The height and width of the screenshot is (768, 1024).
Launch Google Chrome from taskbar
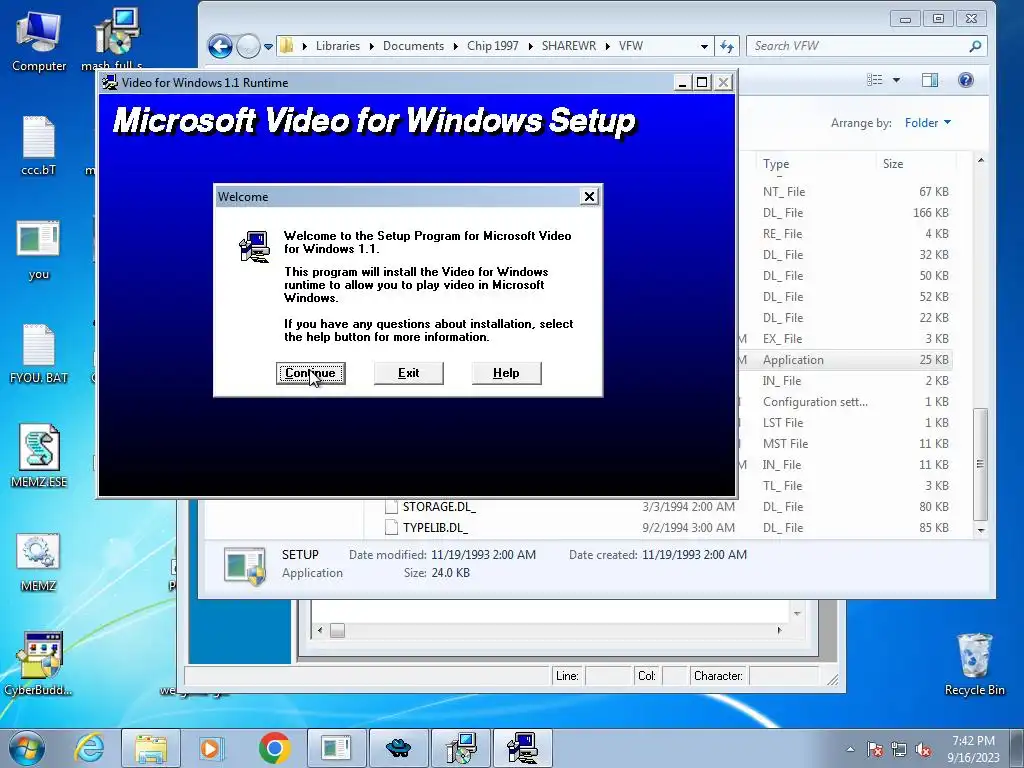pos(274,748)
